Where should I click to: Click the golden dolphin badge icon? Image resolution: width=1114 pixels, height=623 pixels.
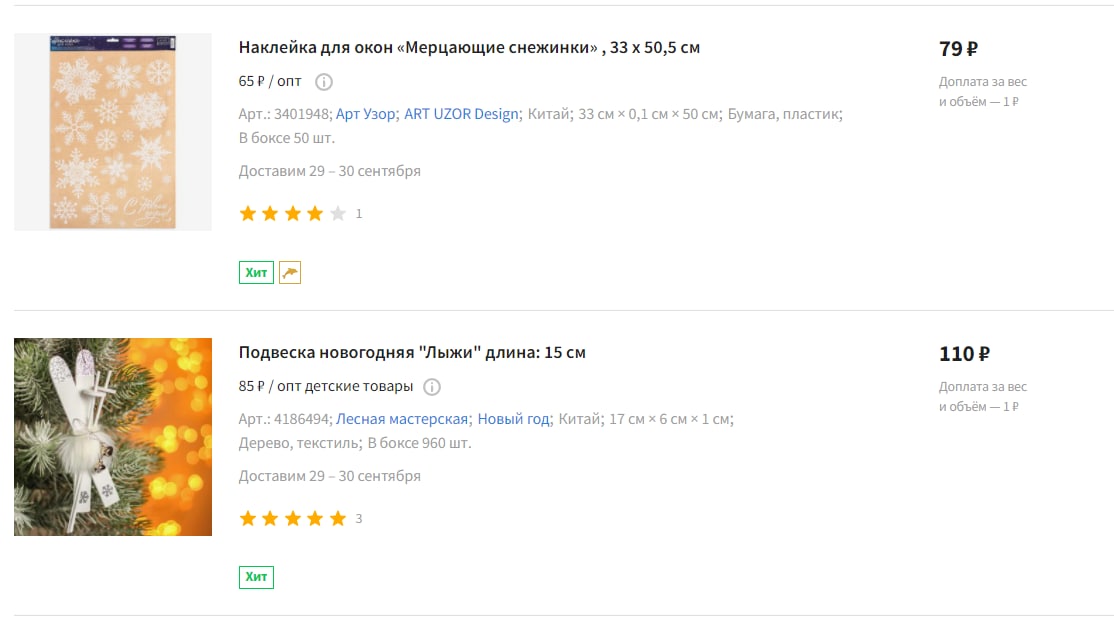pyautogui.click(x=290, y=272)
